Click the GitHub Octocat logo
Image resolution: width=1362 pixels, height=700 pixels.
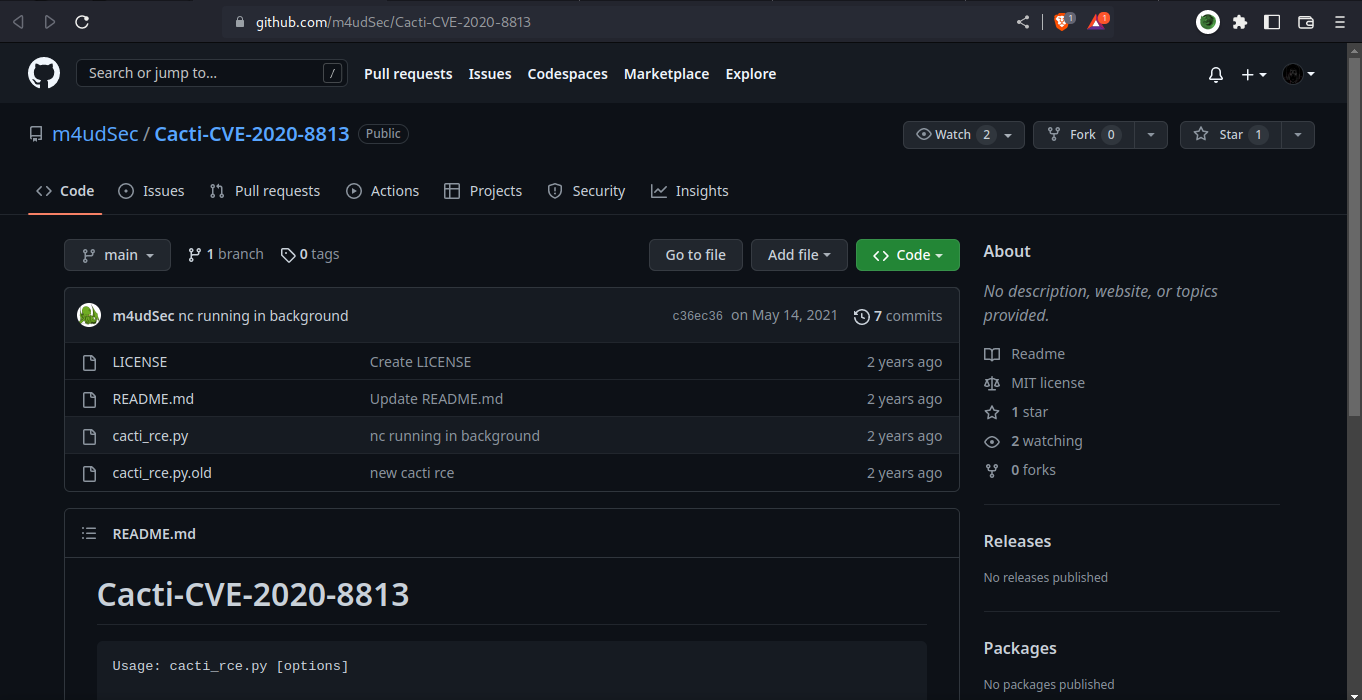point(44,73)
